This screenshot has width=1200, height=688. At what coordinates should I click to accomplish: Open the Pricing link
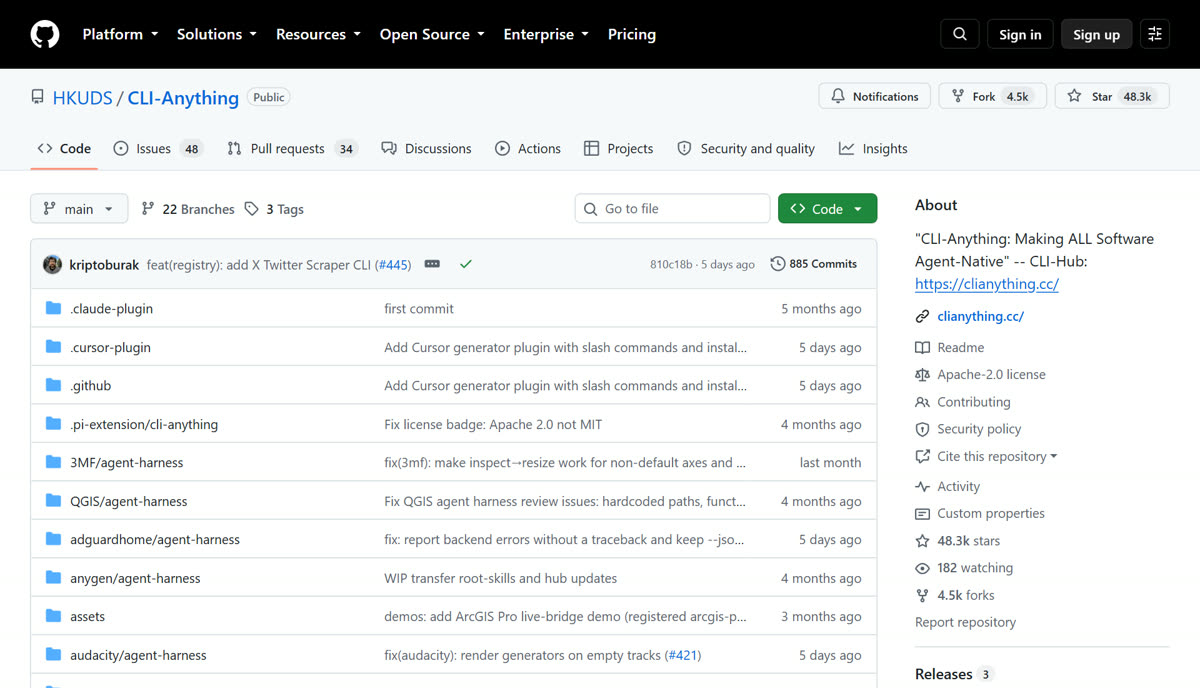click(632, 34)
